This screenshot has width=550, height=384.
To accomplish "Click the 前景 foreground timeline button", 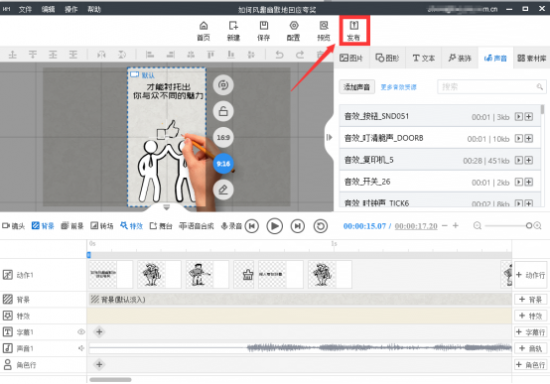I will click(x=72, y=226).
